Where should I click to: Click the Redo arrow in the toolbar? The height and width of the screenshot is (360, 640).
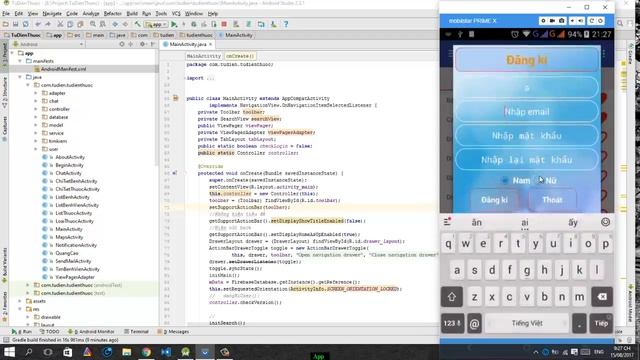tap(48, 24)
